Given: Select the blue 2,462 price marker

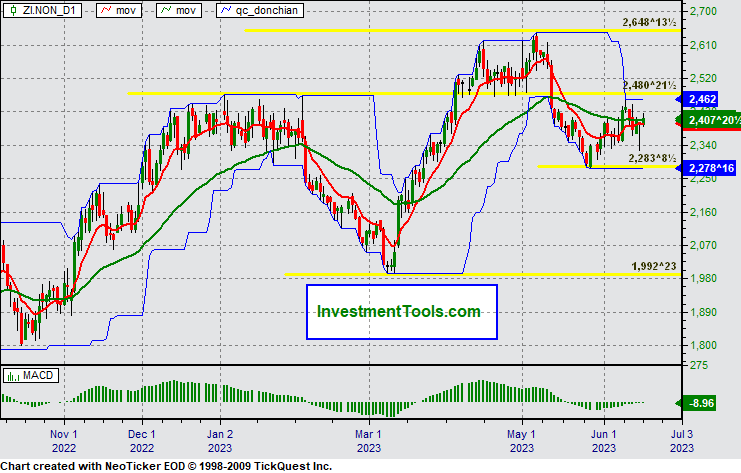Looking at the screenshot, I should click(704, 100).
